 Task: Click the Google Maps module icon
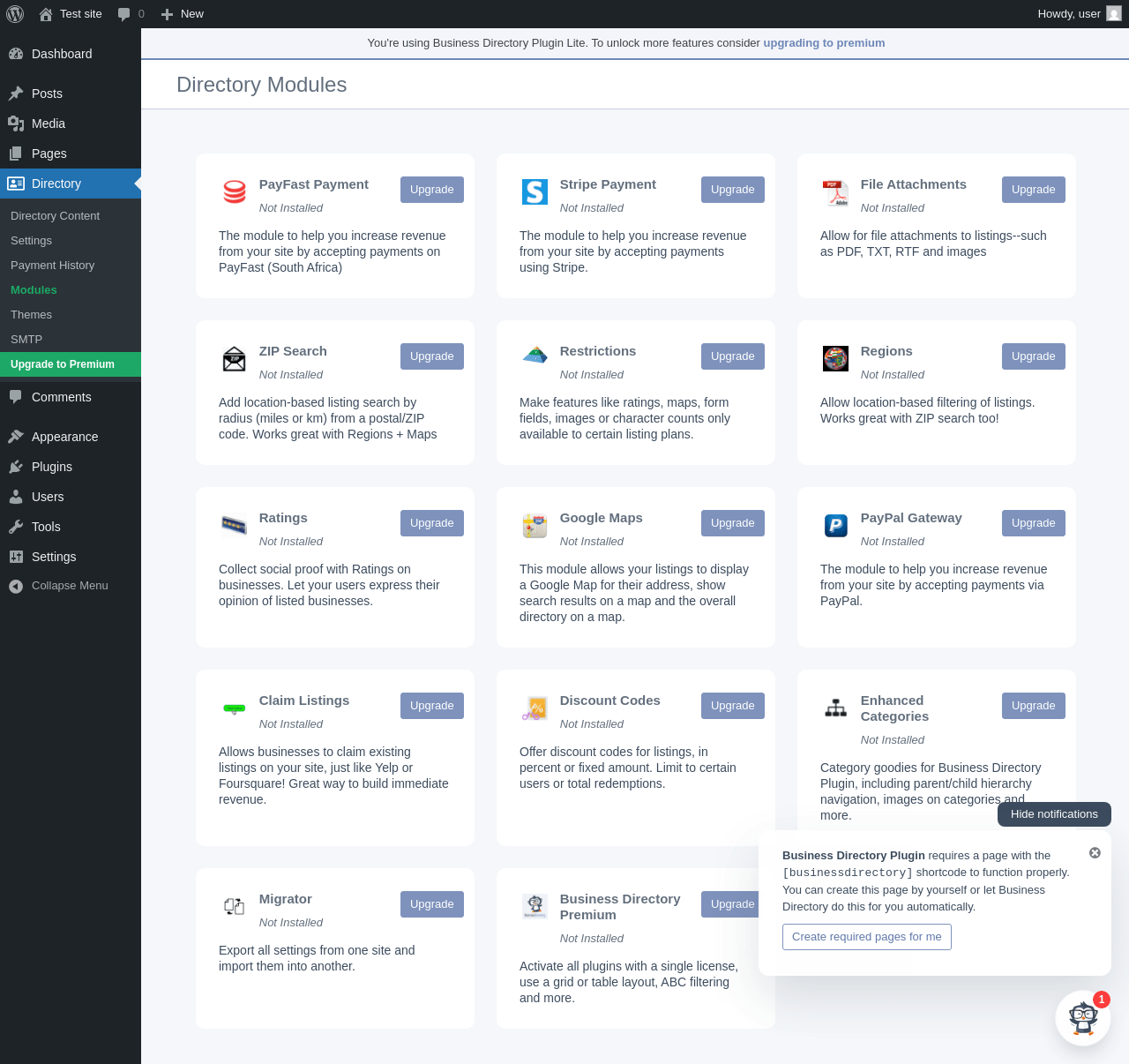click(535, 525)
